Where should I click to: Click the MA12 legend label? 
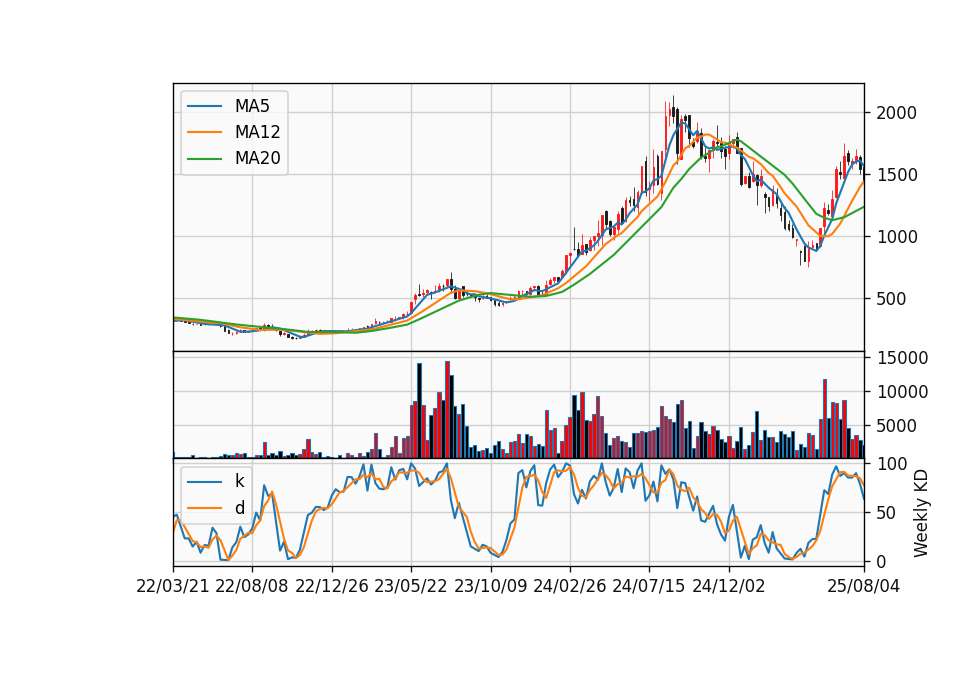coord(257,132)
